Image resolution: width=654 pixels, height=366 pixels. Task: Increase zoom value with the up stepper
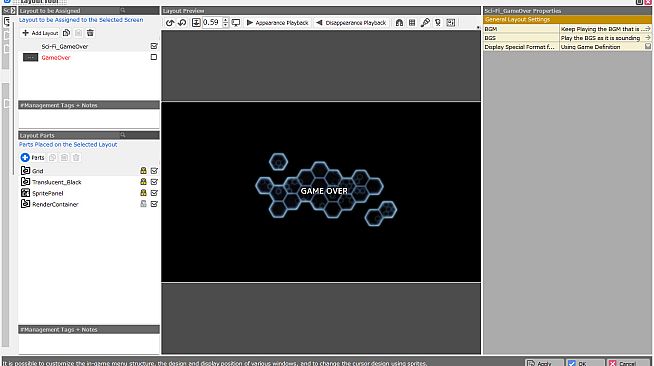click(226, 20)
